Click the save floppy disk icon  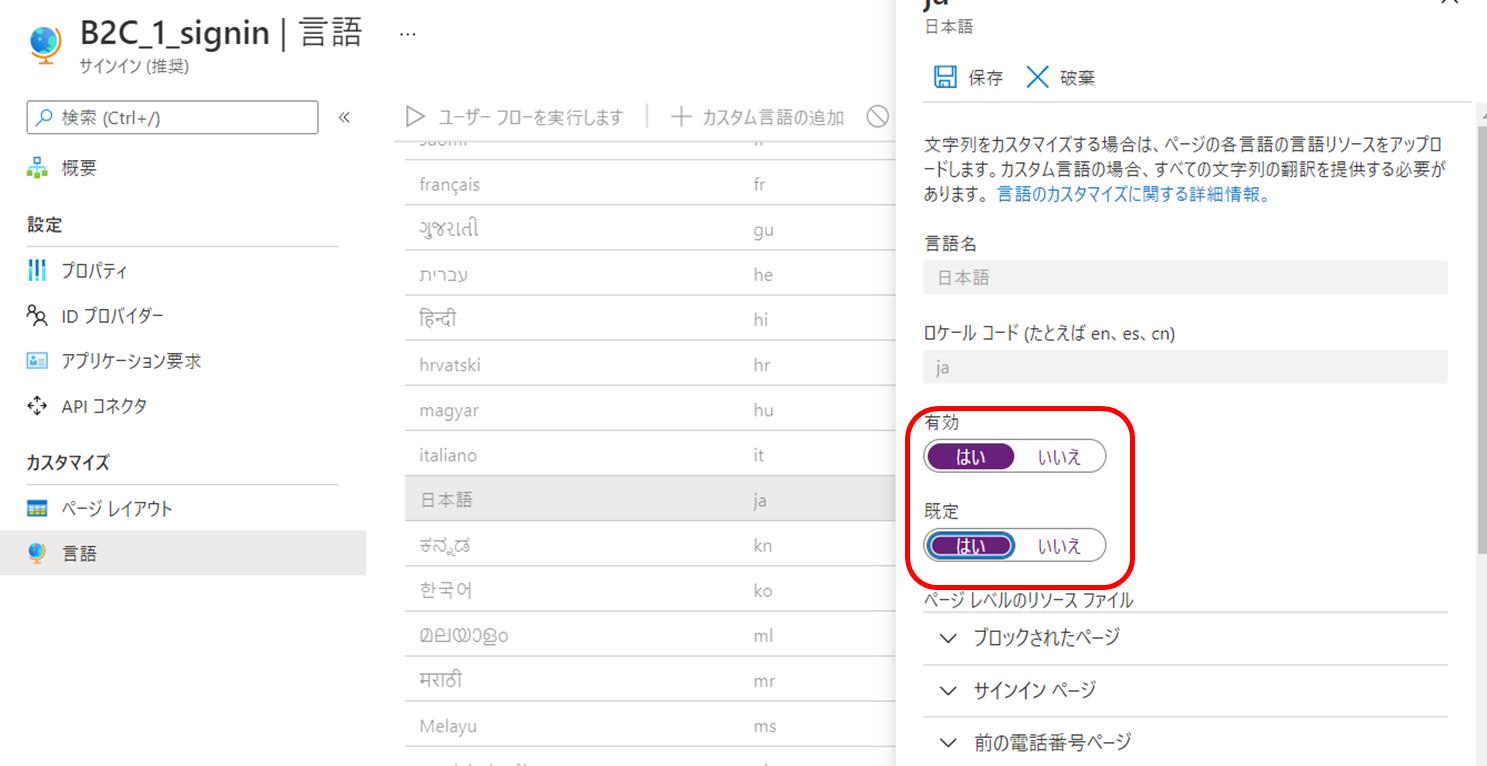(x=944, y=77)
